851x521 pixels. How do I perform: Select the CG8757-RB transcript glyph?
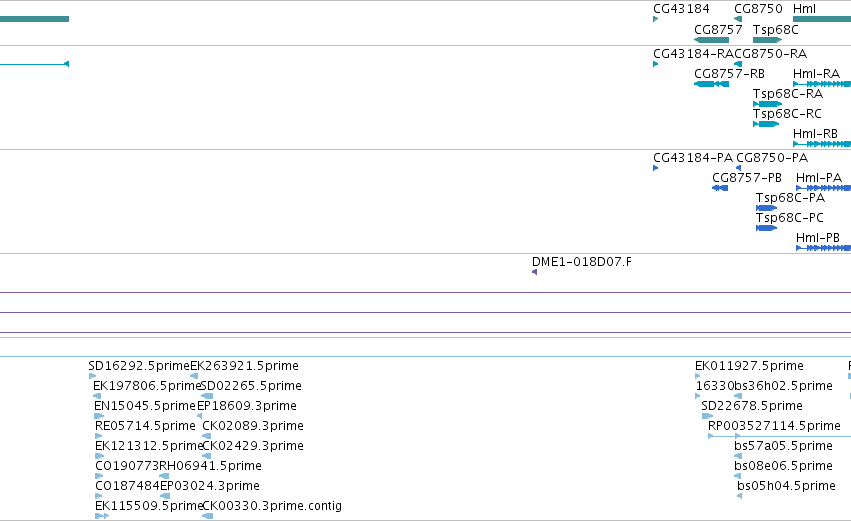point(712,84)
